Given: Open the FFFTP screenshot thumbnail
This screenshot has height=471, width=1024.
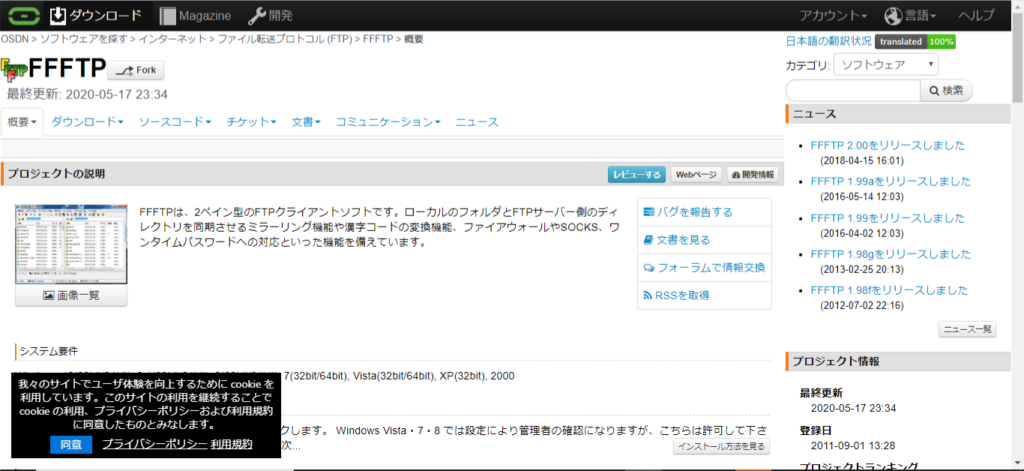Looking at the screenshot, I should pos(71,244).
